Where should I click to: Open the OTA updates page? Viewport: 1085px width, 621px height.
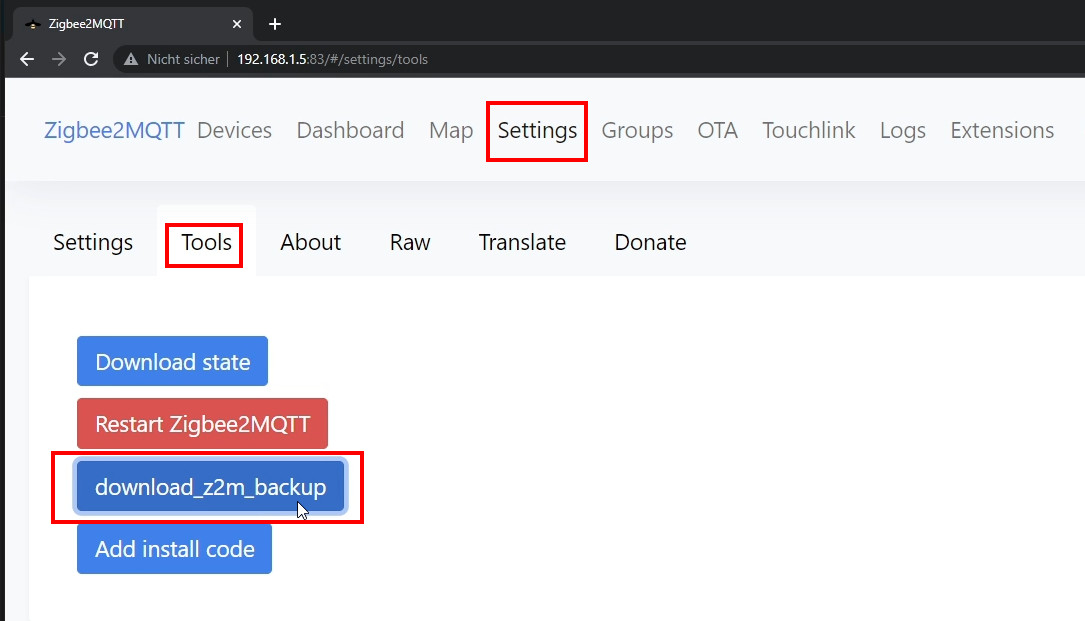[x=717, y=130]
